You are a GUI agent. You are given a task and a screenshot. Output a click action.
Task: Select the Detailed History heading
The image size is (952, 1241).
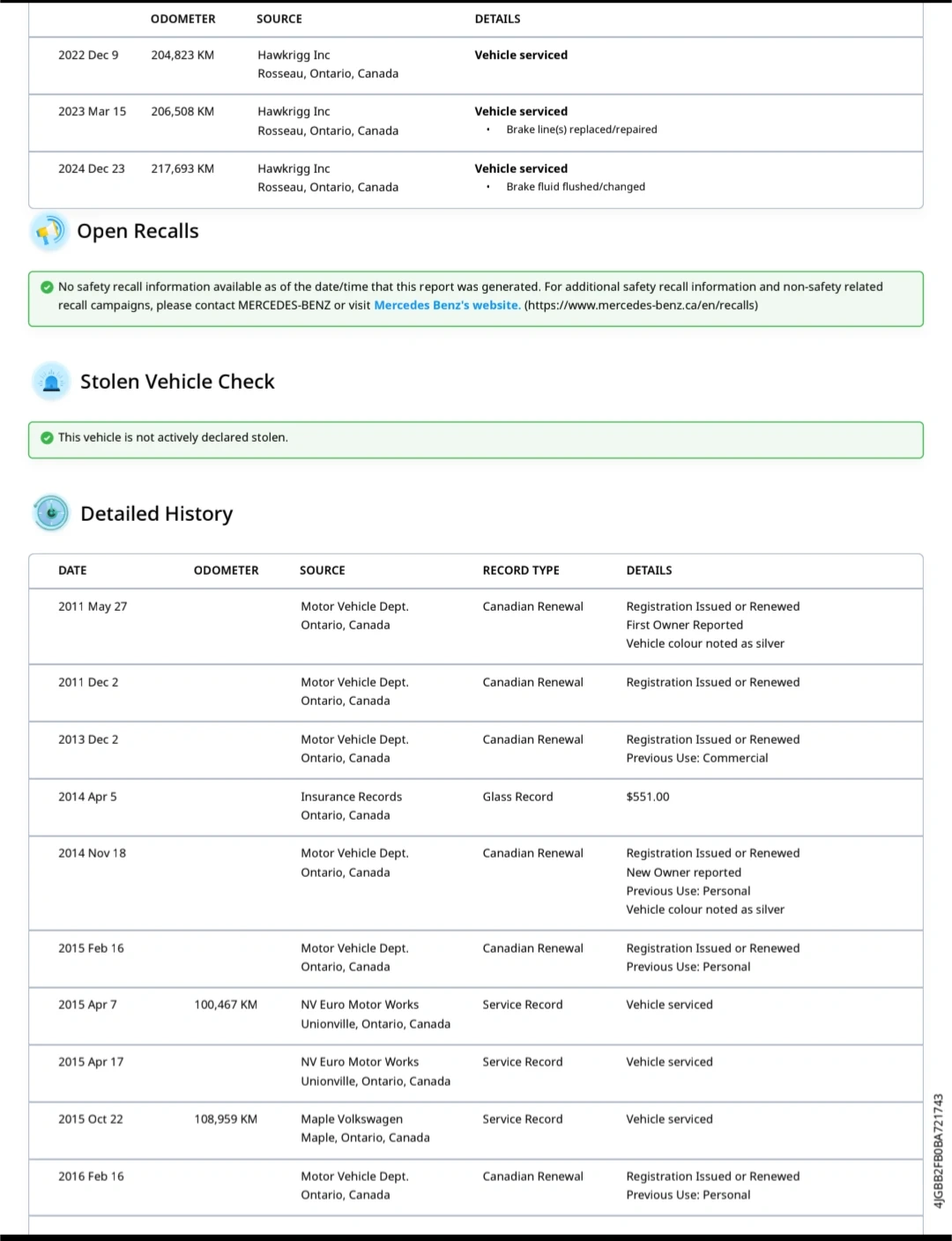coord(156,514)
